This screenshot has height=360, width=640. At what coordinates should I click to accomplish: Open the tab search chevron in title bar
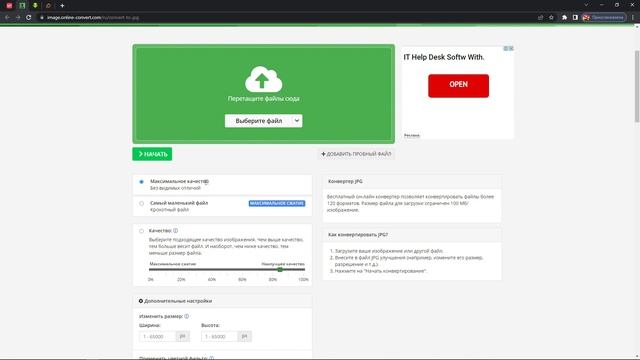point(586,5)
